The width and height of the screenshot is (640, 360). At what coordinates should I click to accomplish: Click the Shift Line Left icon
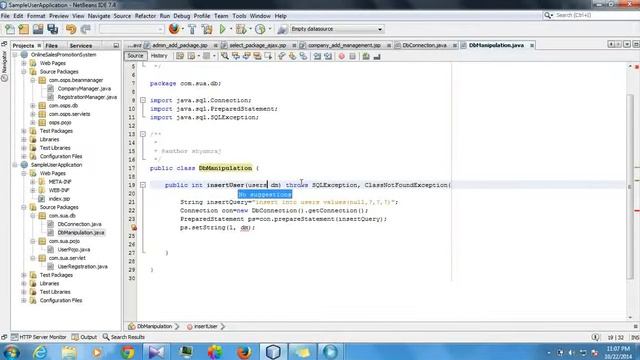(x=317, y=56)
